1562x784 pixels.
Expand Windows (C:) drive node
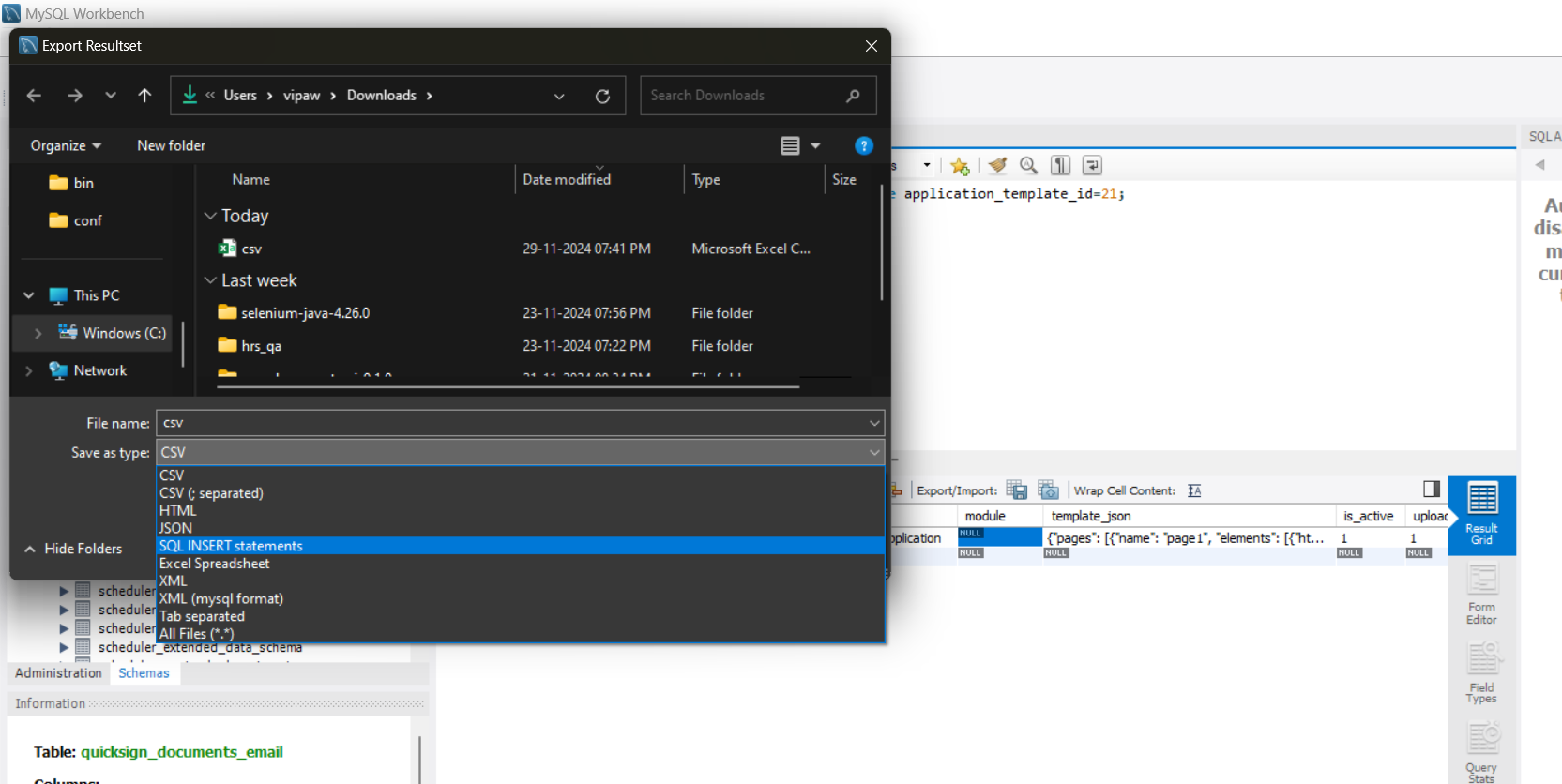click(x=38, y=333)
